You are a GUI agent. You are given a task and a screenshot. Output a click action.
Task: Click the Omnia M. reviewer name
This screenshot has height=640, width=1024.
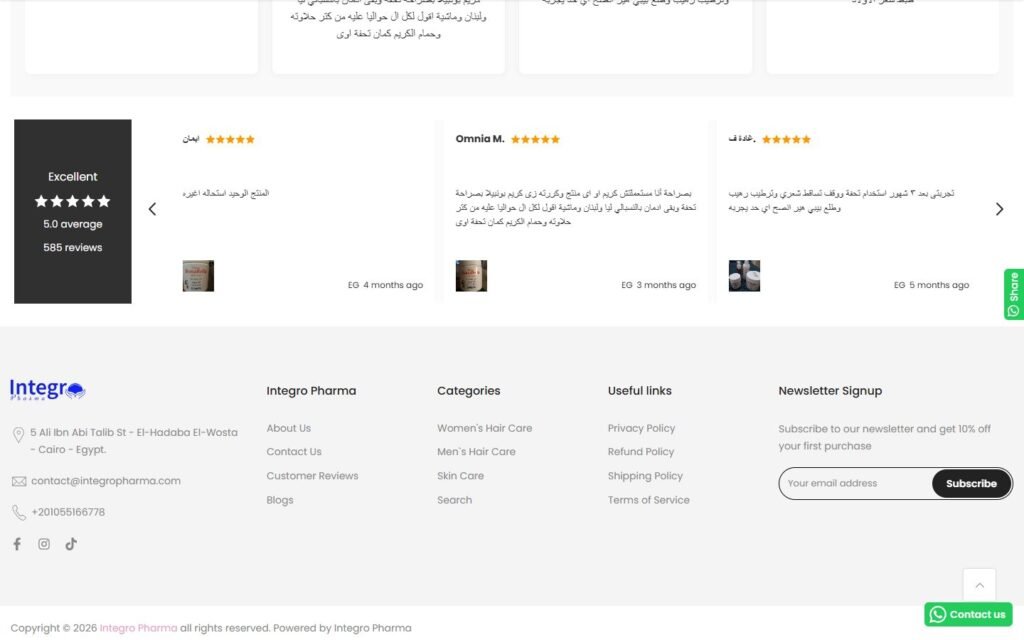tap(480, 139)
